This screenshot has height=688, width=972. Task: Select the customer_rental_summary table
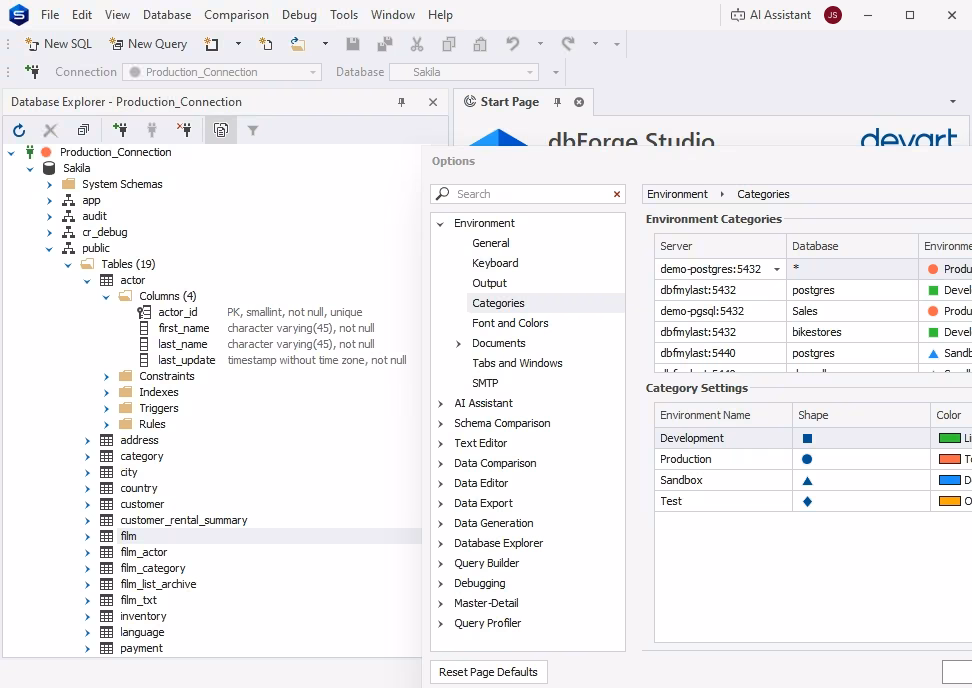pyautogui.click(x=183, y=520)
